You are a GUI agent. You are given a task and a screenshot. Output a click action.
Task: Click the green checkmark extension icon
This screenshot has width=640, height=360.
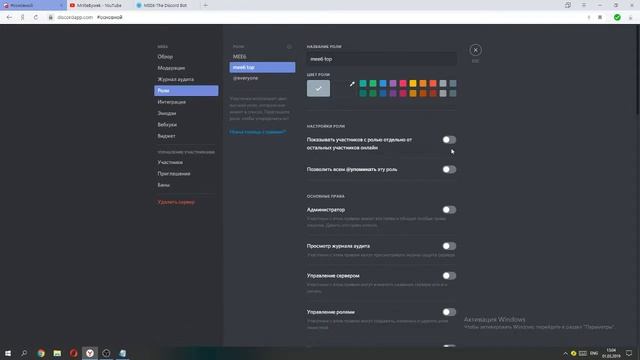point(617,17)
